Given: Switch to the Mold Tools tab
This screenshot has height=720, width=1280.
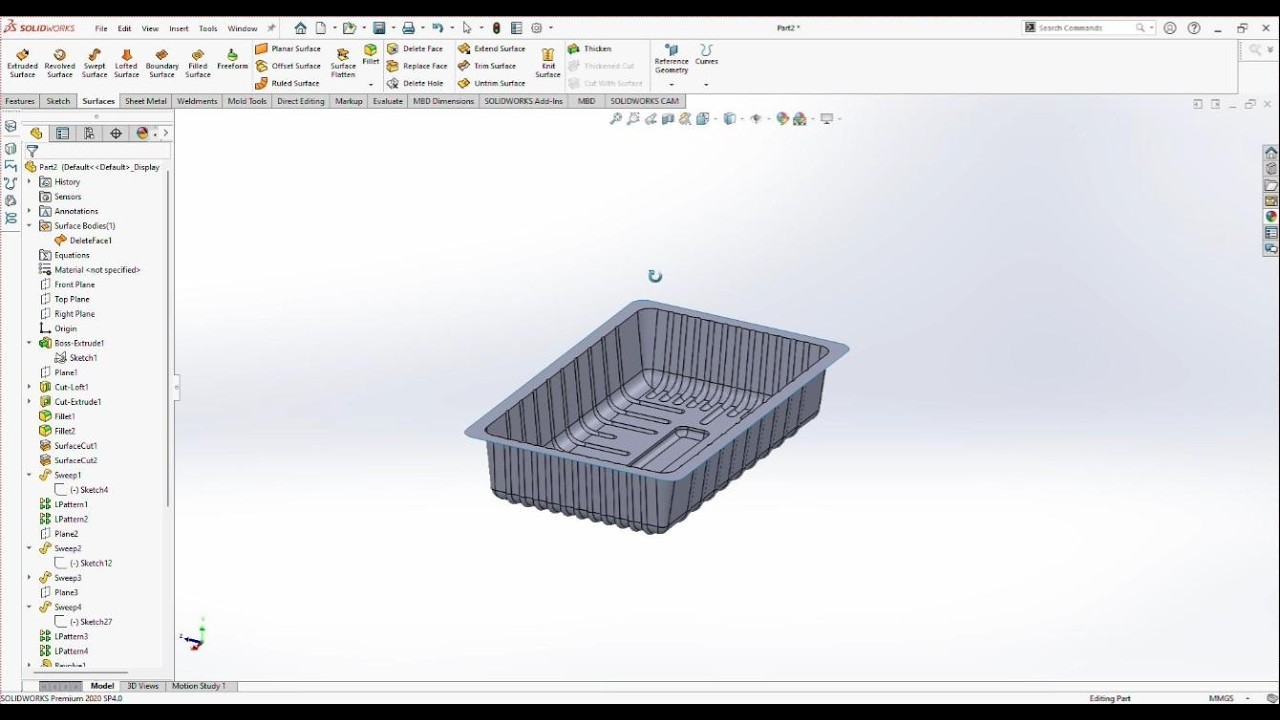Looking at the screenshot, I should tap(247, 101).
